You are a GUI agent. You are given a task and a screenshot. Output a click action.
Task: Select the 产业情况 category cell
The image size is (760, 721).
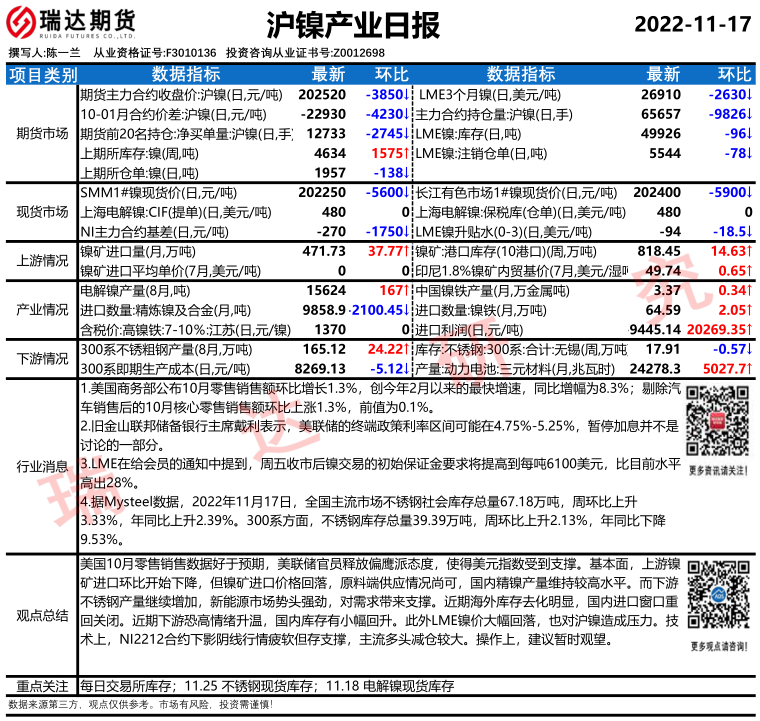41,310
